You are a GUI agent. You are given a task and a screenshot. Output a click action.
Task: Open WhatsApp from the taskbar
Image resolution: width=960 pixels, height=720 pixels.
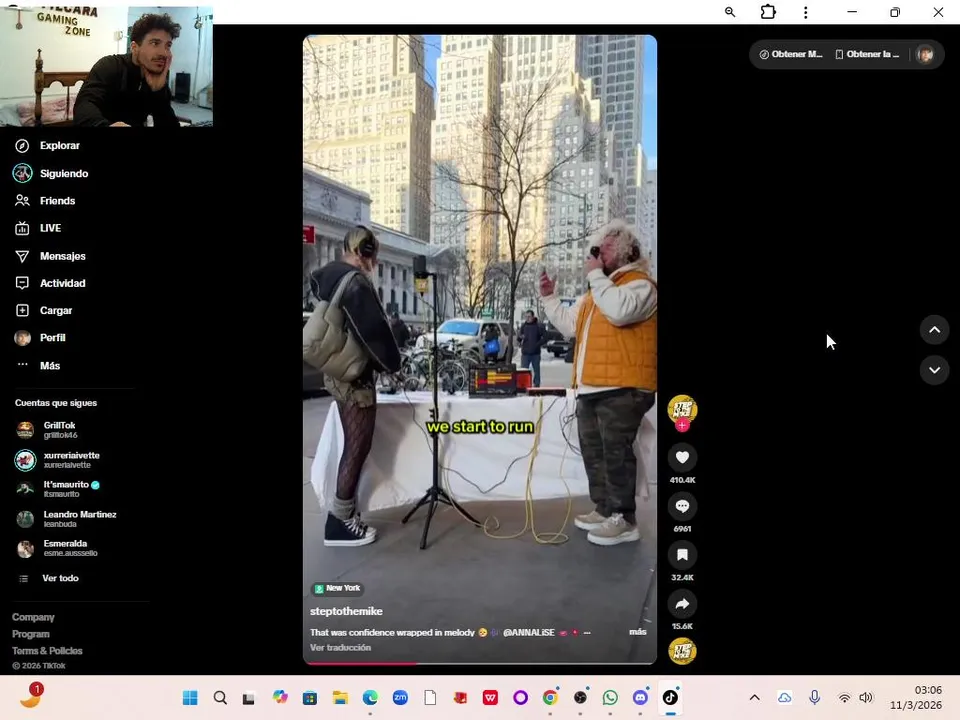[x=610, y=697]
